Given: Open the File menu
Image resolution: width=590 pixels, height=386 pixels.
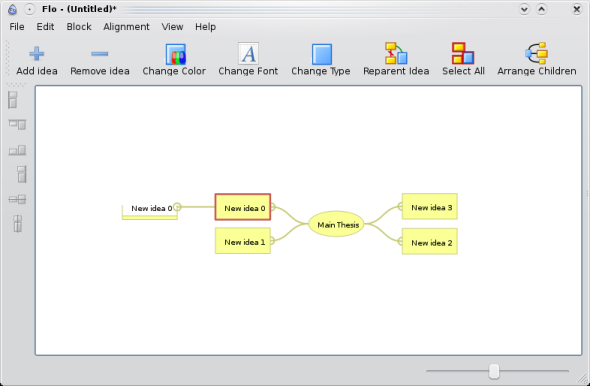Looking at the screenshot, I should (17, 27).
